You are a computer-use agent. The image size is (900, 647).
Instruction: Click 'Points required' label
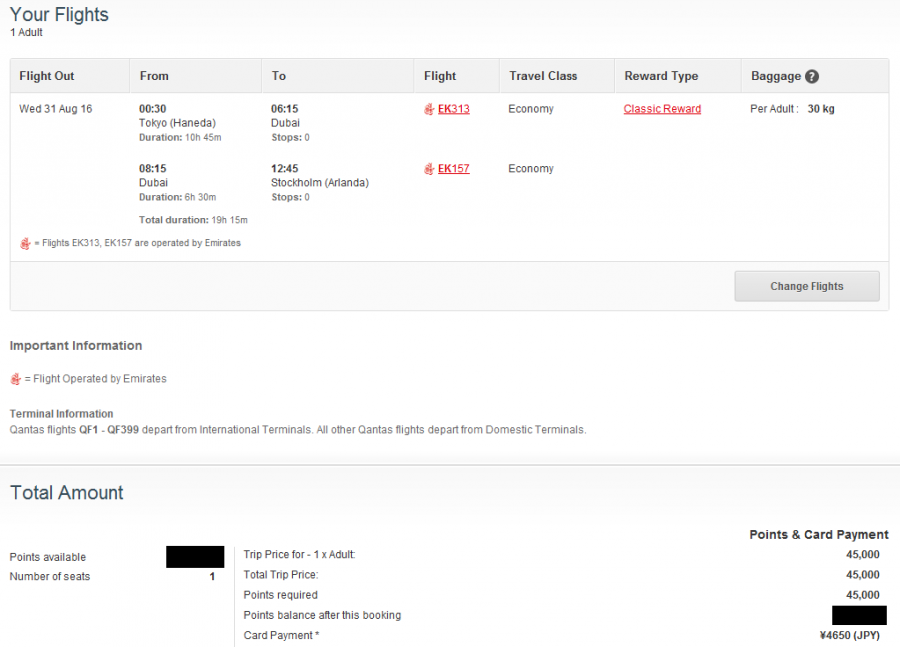[x=281, y=595]
